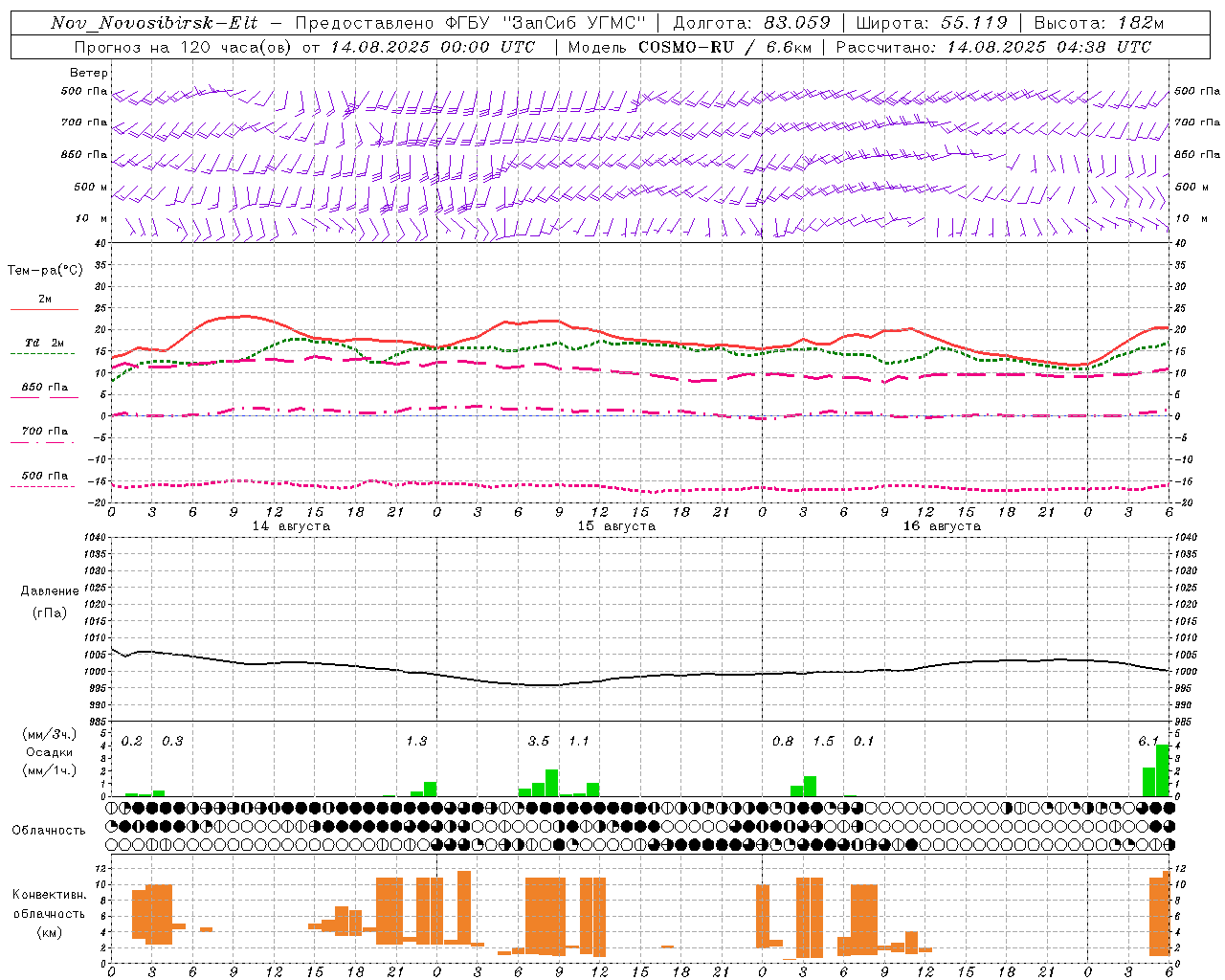Screen dimensions: 1225x980
Task: Click the 2м temperature legend entry
Action: coord(45,299)
